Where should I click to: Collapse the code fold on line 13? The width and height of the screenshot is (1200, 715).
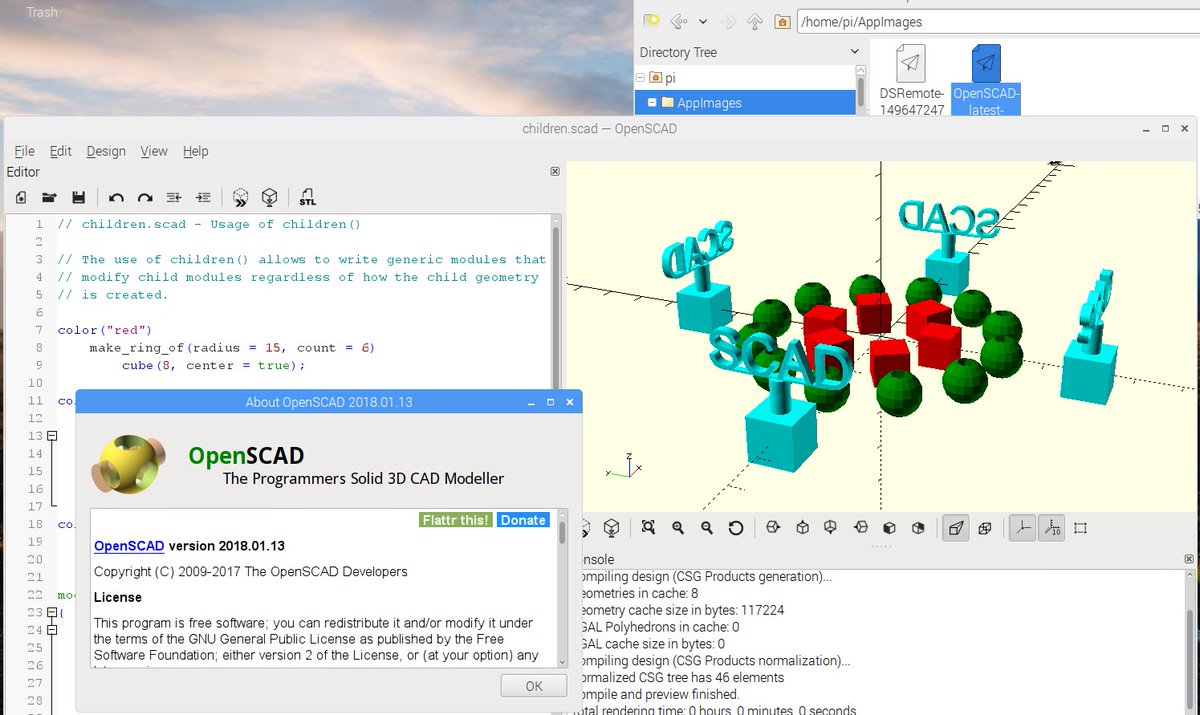point(53,436)
